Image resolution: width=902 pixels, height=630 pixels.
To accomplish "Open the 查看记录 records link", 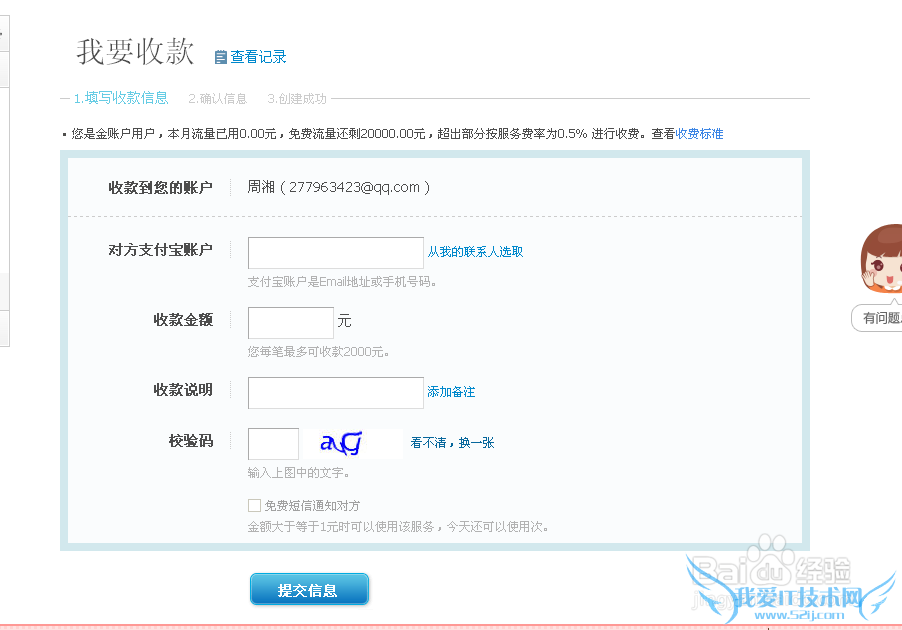I will 258,57.
